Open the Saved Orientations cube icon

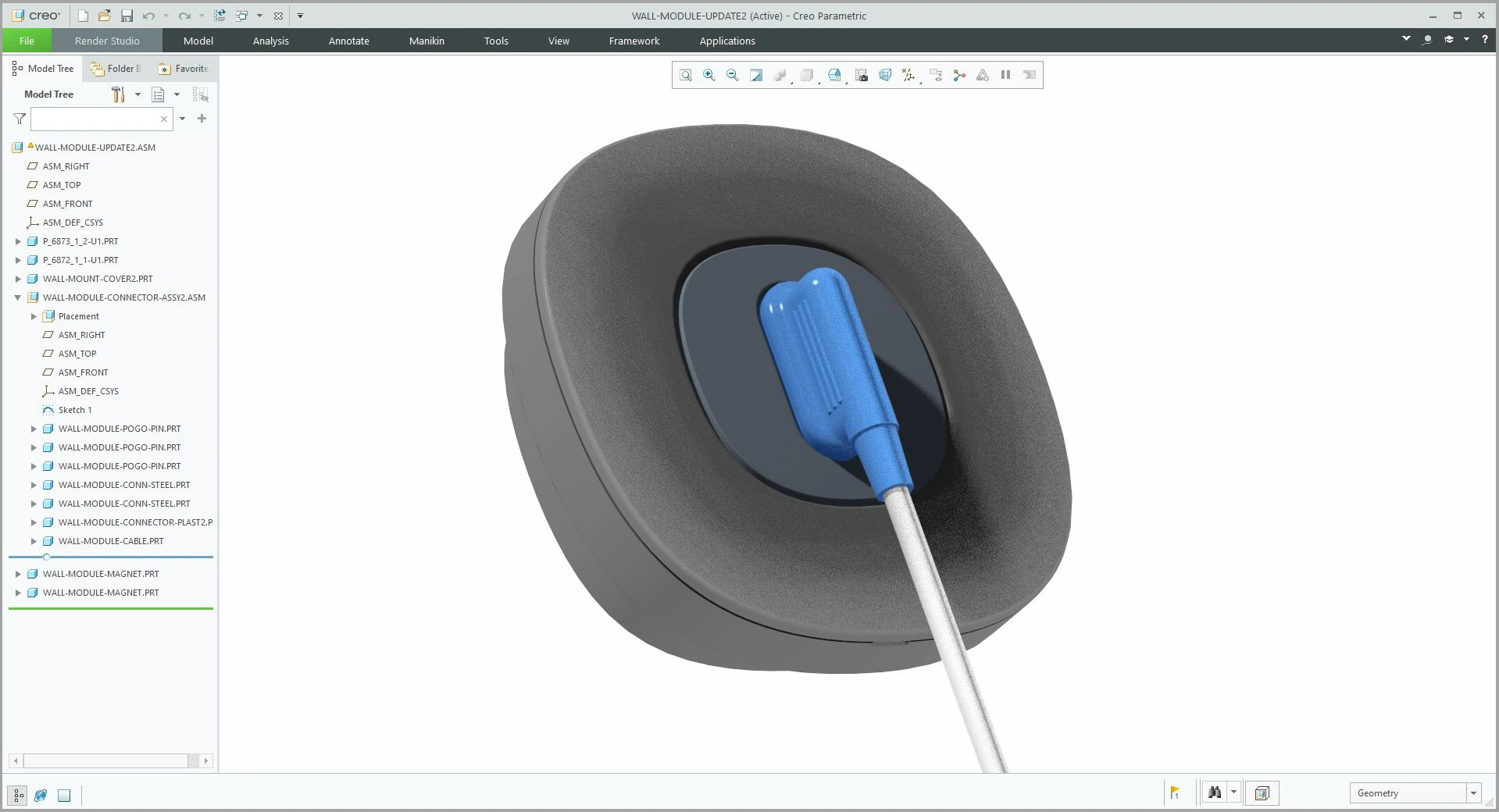tap(834, 75)
